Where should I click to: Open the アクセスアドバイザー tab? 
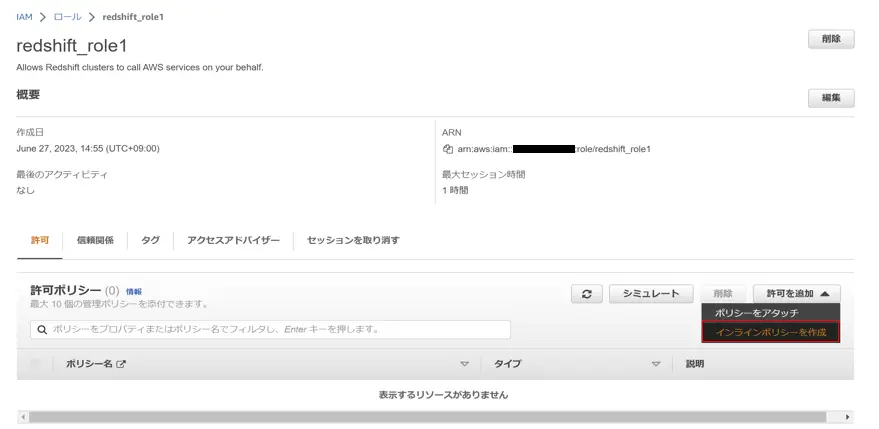pos(233,241)
